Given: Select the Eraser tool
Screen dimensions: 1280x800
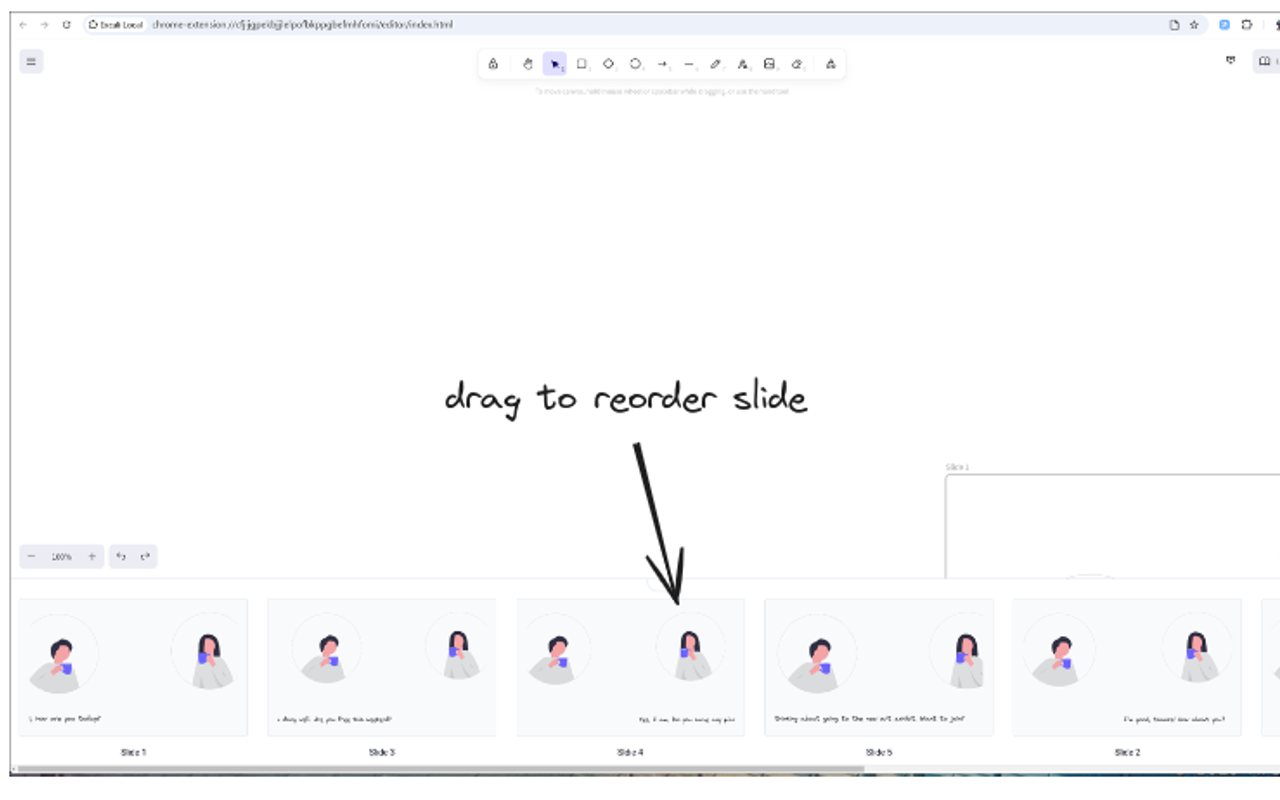Looking at the screenshot, I should (x=797, y=64).
